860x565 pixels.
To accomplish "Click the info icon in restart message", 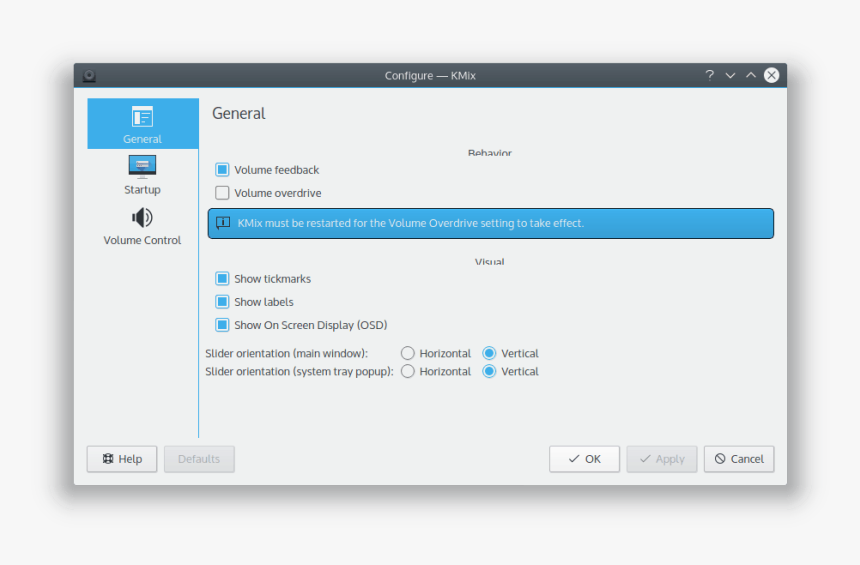I will click(223, 223).
